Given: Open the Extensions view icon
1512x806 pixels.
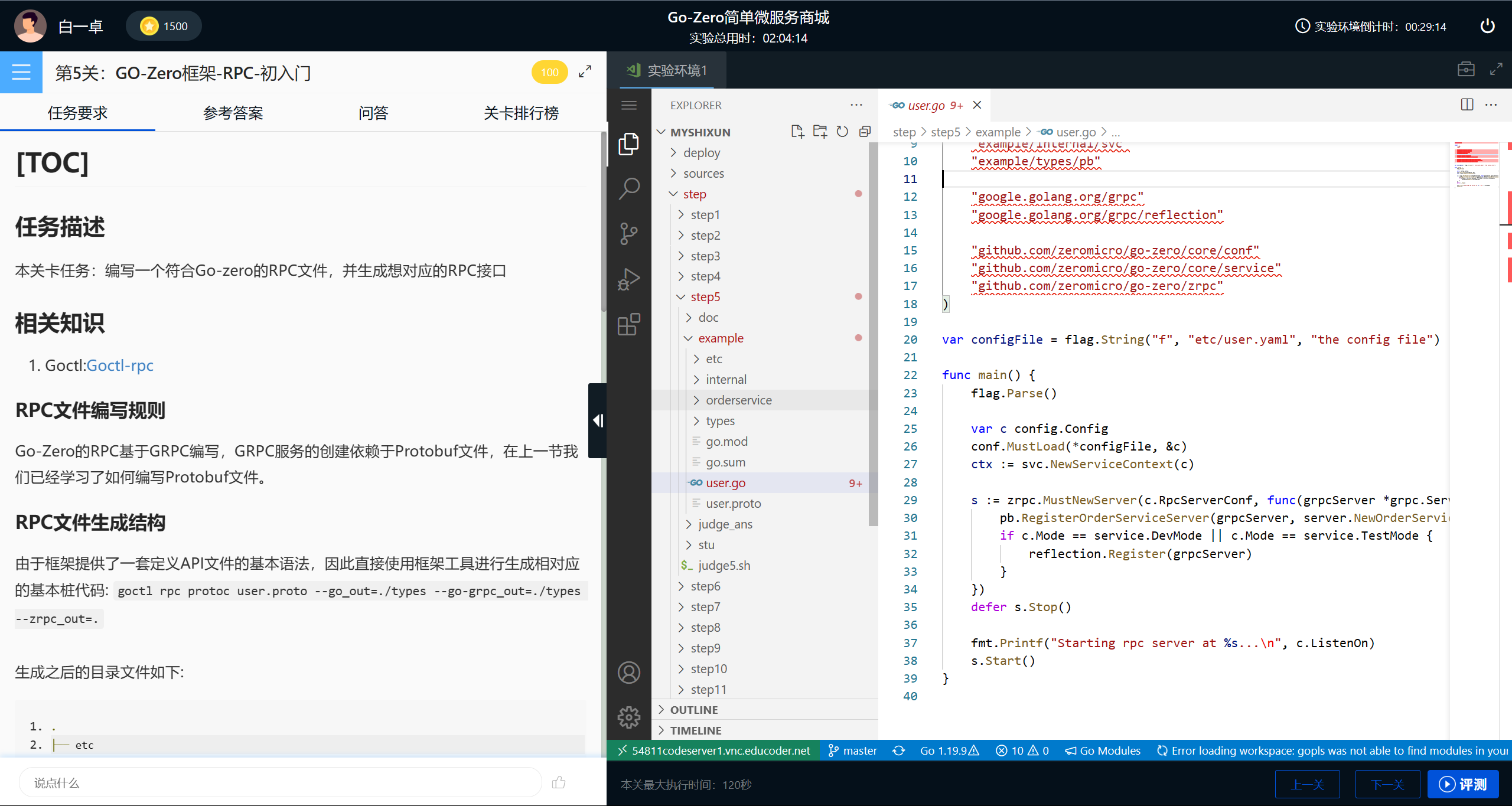Looking at the screenshot, I should tap(628, 324).
